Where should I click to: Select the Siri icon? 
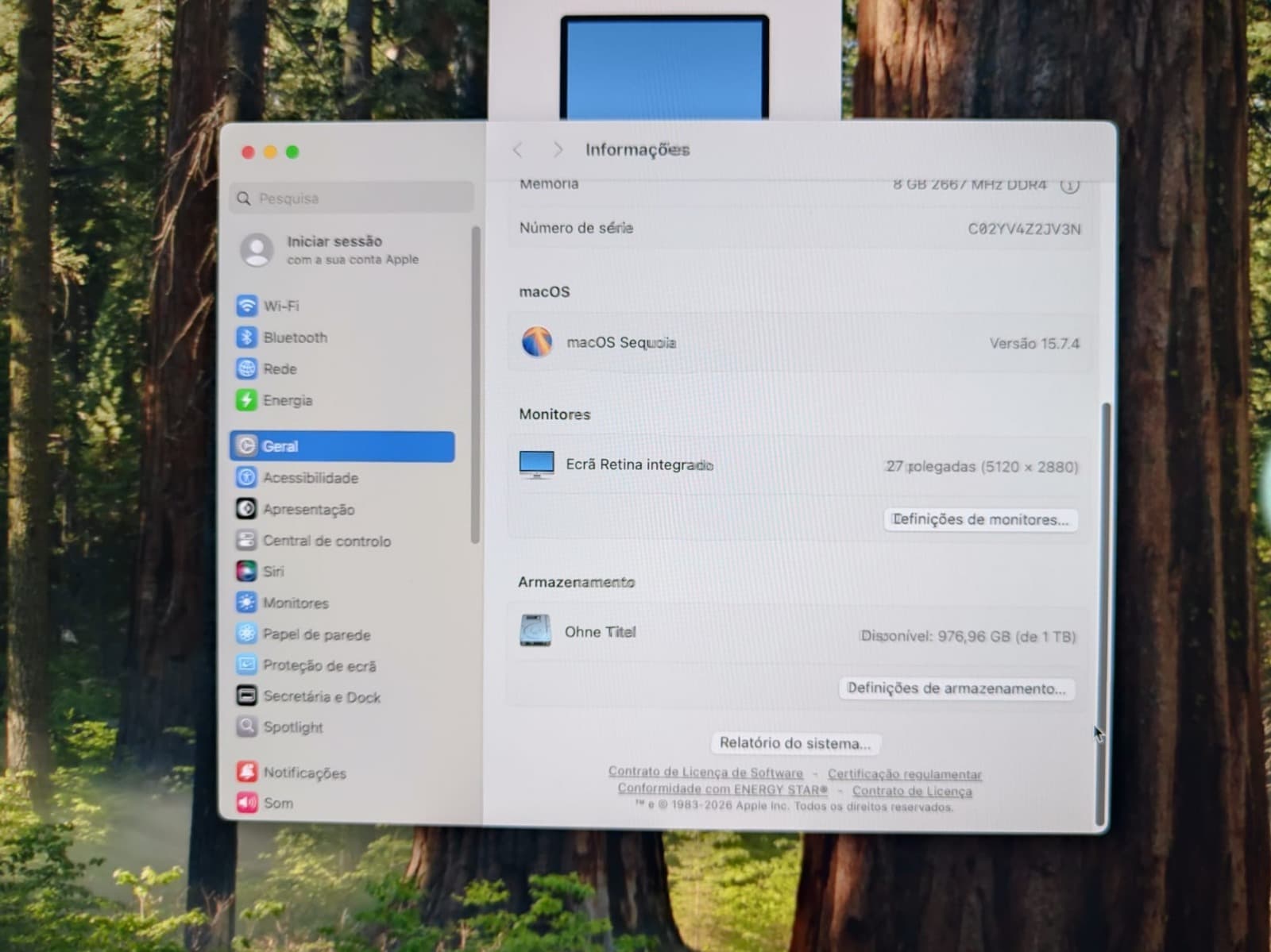(x=246, y=571)
